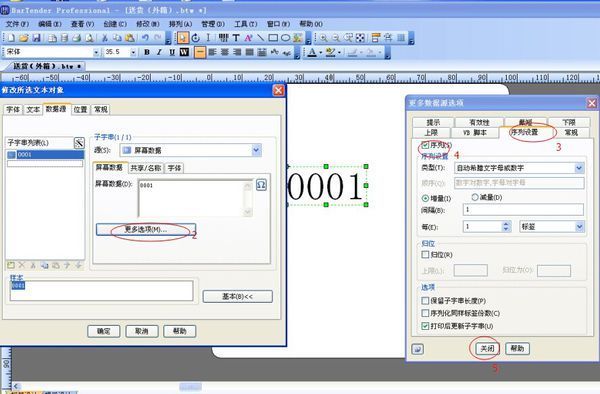Open the 标签 unit dropdown
600x394 pixels.
[x=579, y=227]
